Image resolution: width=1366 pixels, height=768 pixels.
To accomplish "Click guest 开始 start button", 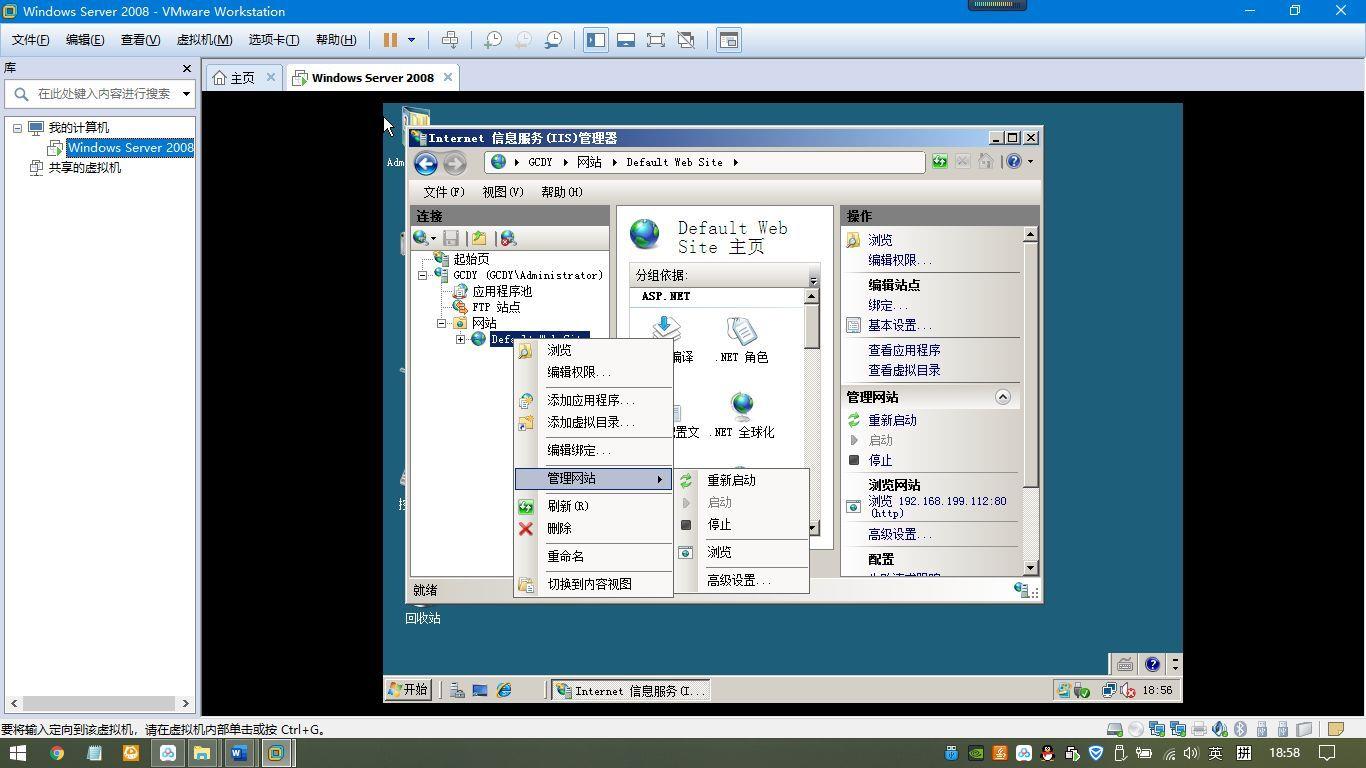I will click(409, 690).
